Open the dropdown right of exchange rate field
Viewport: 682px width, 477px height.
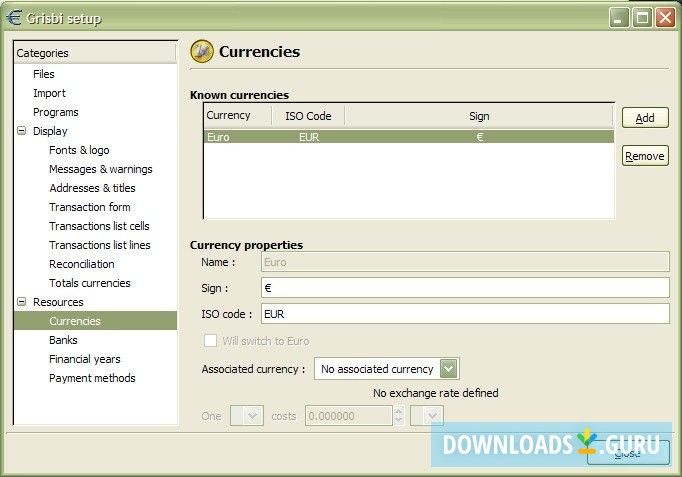pos(427,416)
